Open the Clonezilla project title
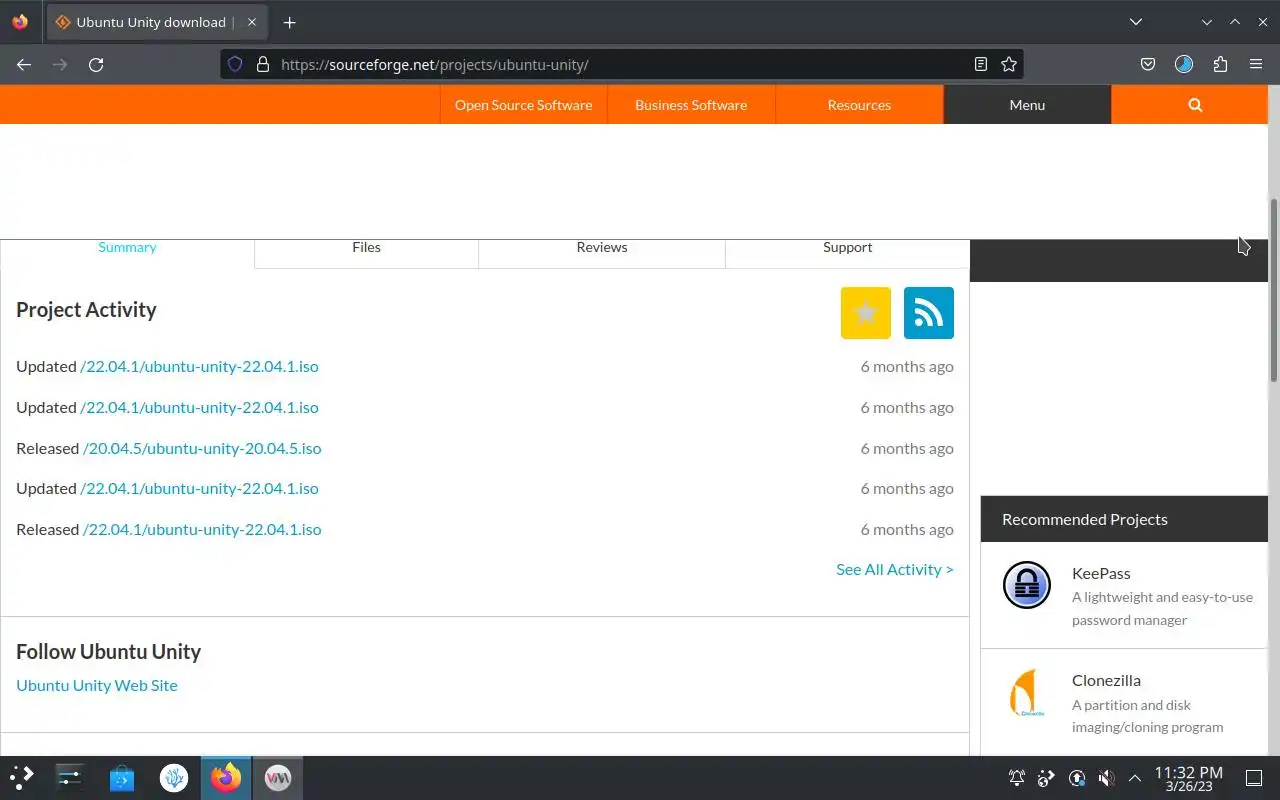The image size is (1280, 800). 1106,680
